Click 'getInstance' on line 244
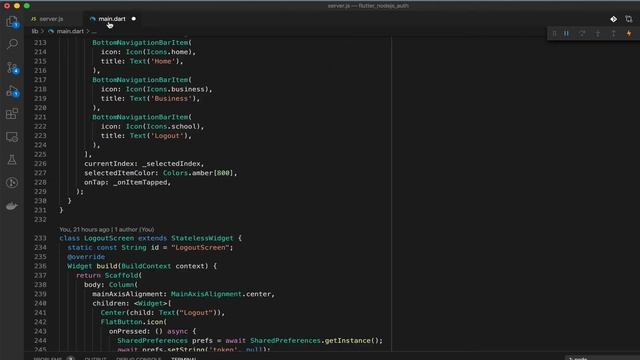Screen dimensions: 640x360 [347, 340]
